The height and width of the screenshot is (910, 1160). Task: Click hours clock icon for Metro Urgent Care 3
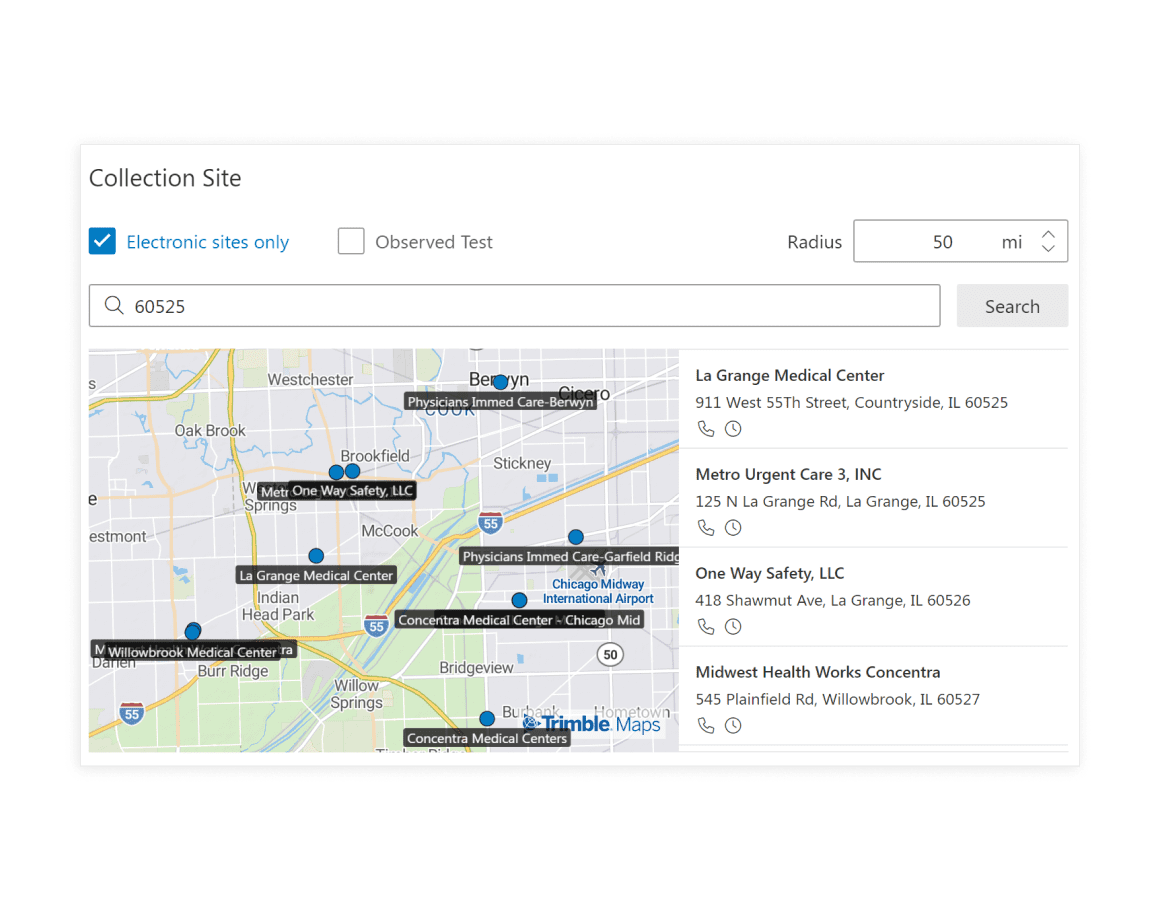click(733, 528)
